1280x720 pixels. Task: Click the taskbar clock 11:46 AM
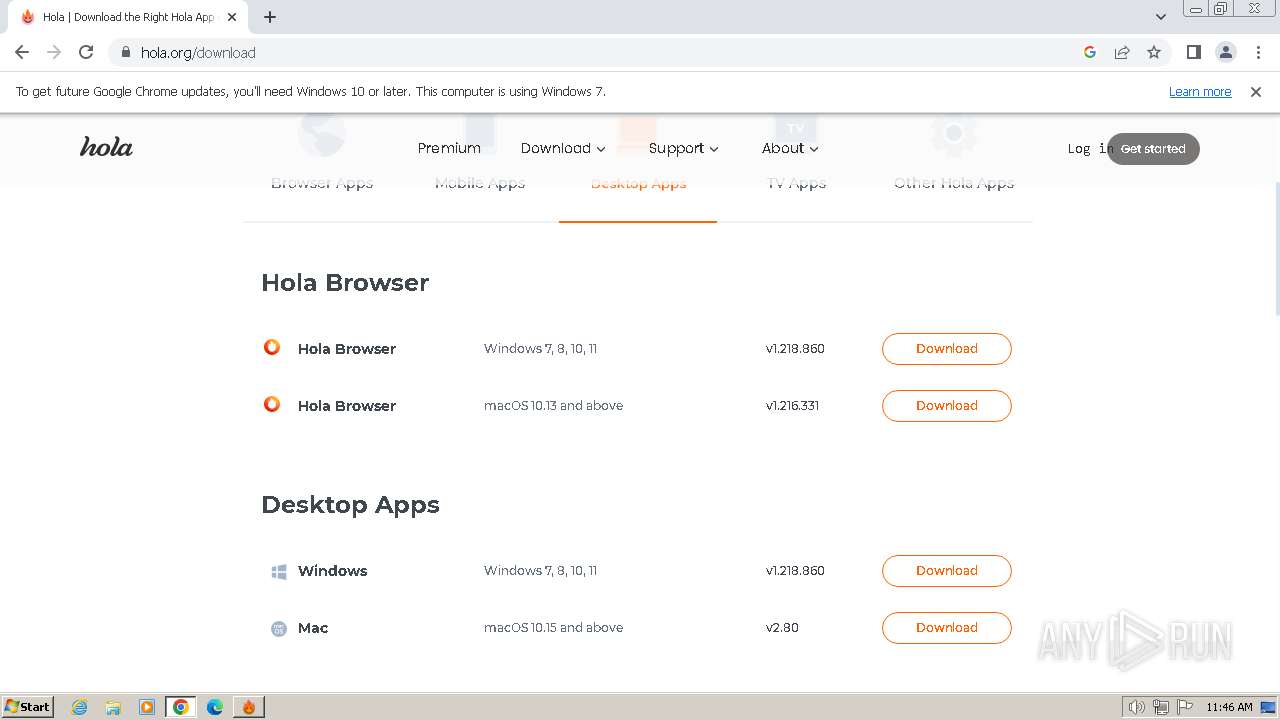pyautogui.click(x=1229, y=707)
